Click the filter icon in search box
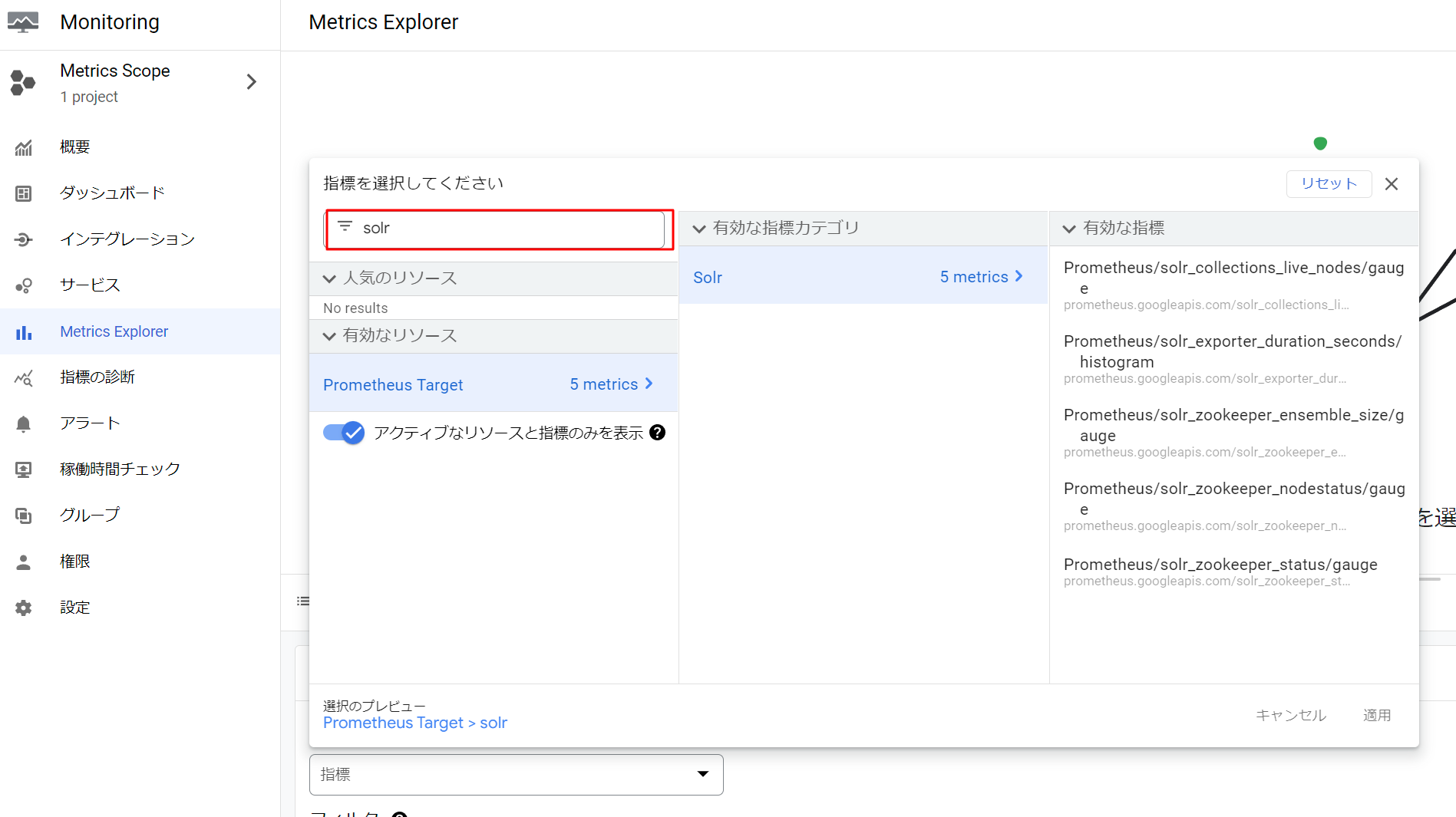The image size is (1456, 817). point(345,226)
